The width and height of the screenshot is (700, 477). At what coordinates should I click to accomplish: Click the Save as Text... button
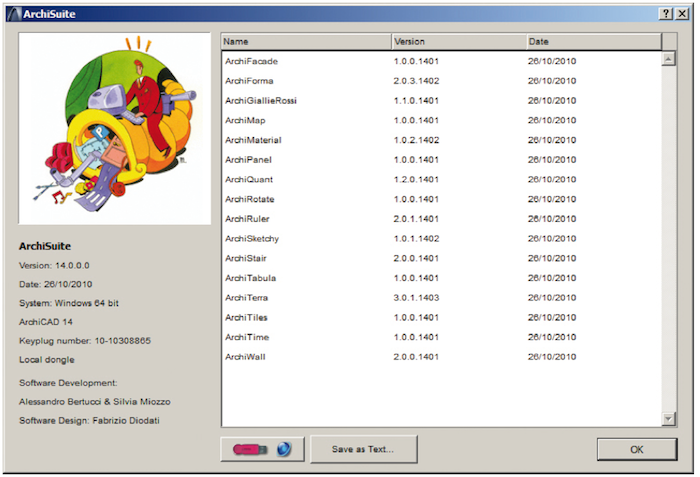[x=363, y=449]
